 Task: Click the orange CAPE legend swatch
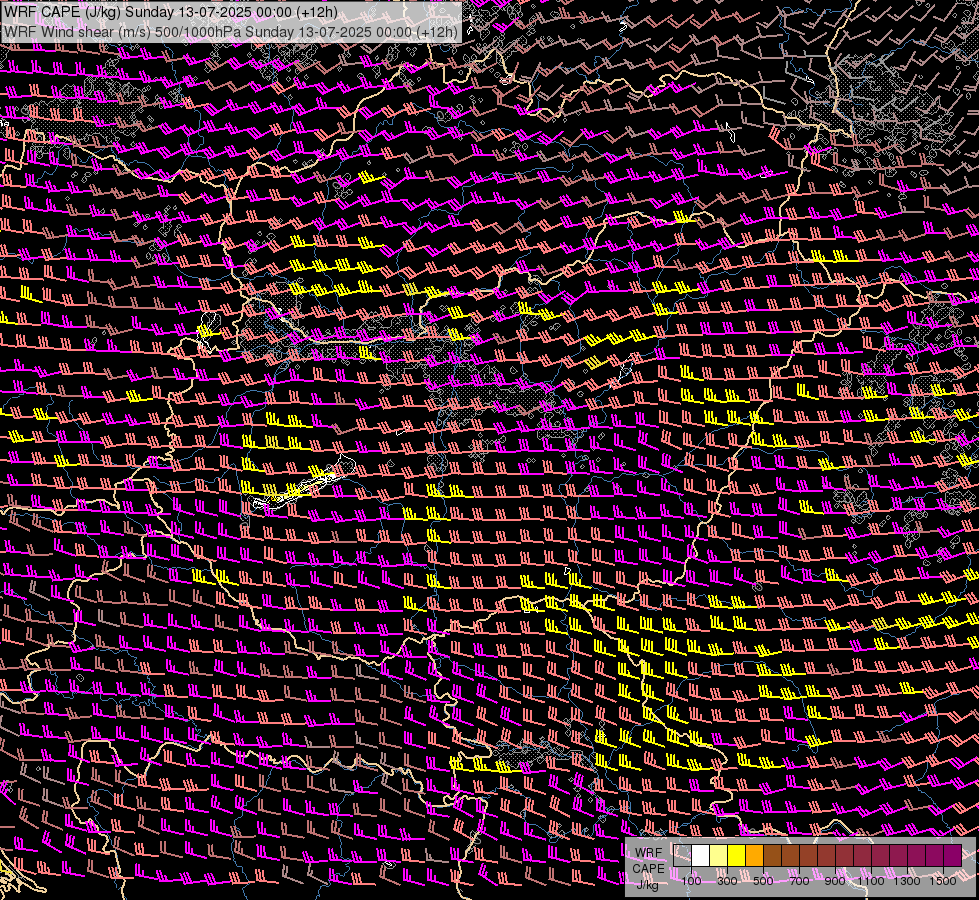tap(754, 856)
